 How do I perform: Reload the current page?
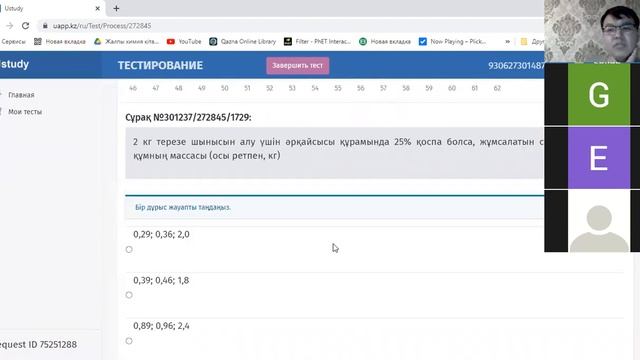click(25, 26)
